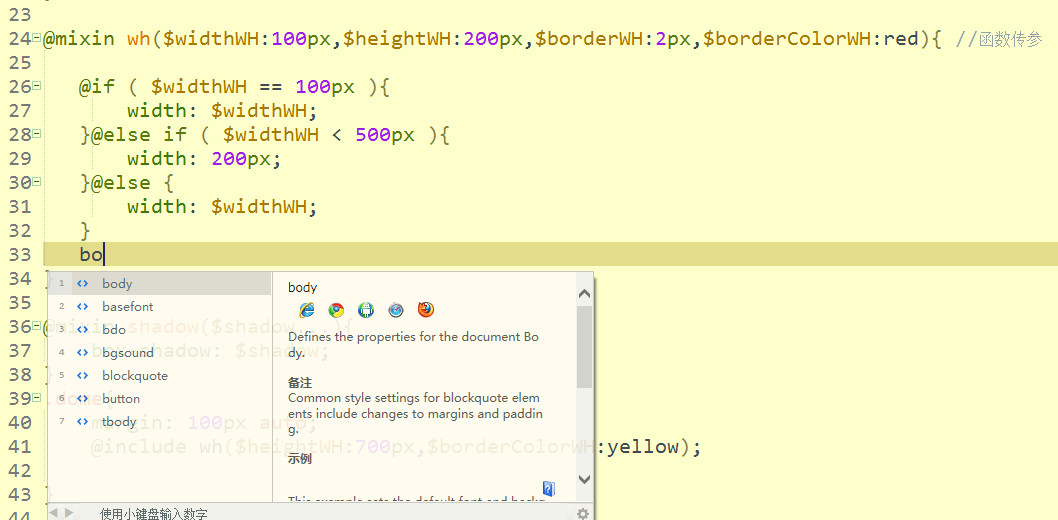This screenshot has height=520, width=1058.
Task: Fold the @else block on line 30
Action: (x=36, y=183)
